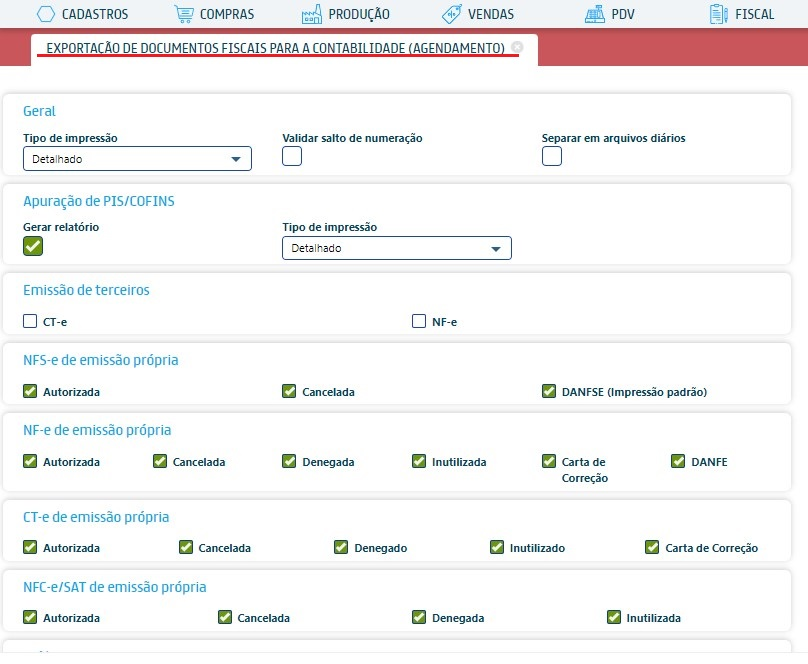Image resolution: width=808 pixels, height=664 pixels.
Task: Click the NF-e de emissão própria heading
Action: coord(97,430)
